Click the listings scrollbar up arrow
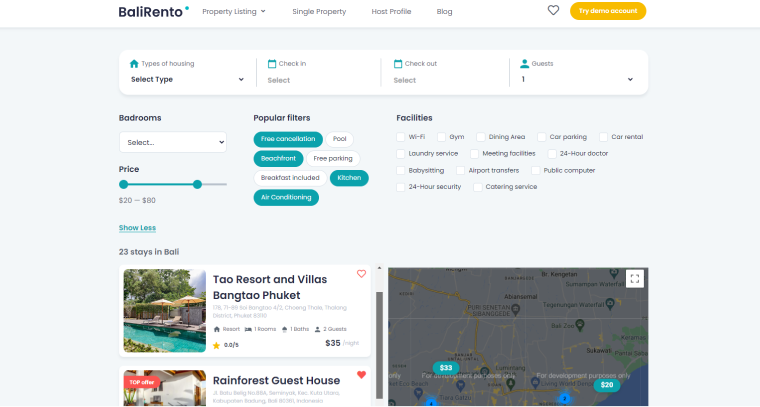 pyautogui.click(x=379, y=268)
